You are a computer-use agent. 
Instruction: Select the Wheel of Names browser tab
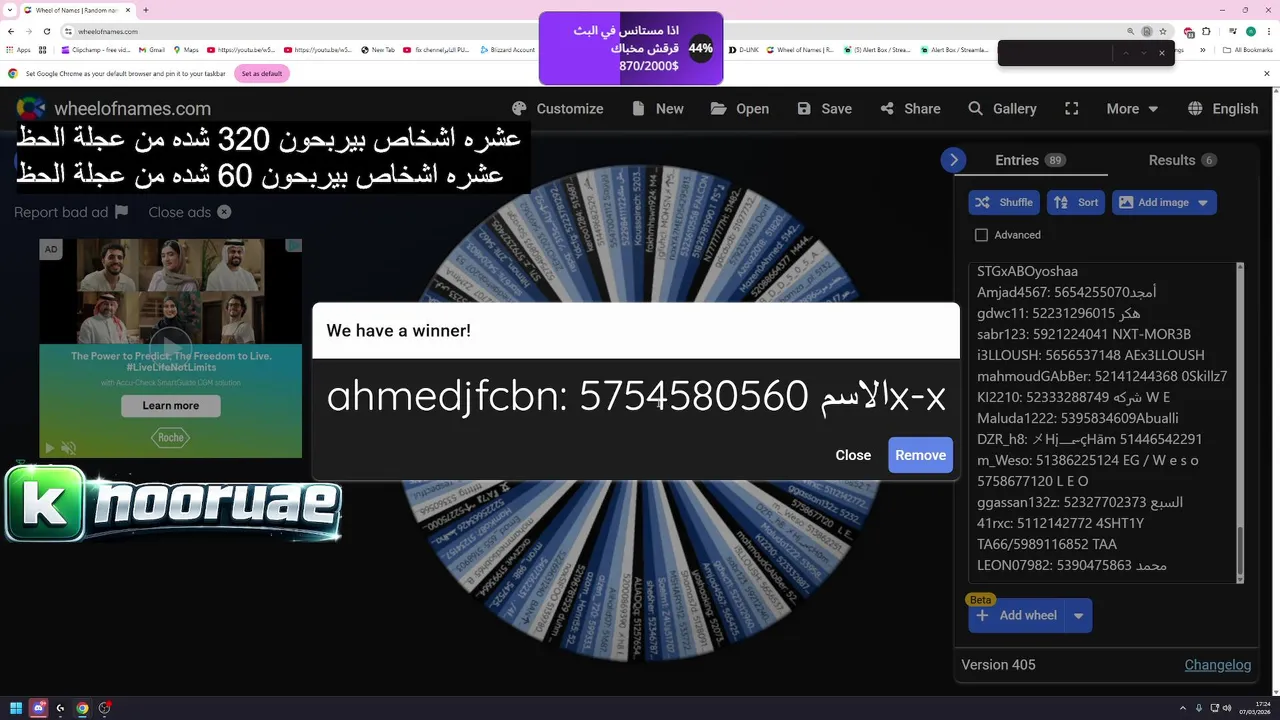coord(79,10)
